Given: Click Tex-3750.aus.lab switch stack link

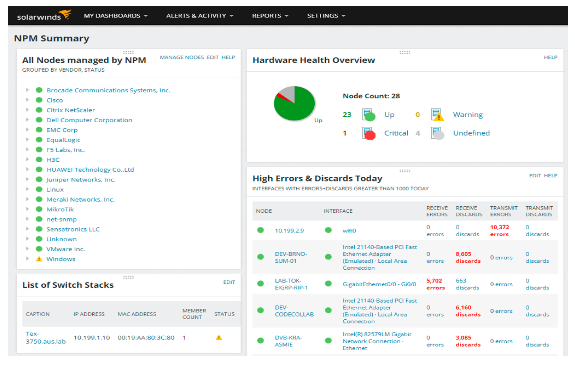Looking at the screenshot, I should 45,337.
